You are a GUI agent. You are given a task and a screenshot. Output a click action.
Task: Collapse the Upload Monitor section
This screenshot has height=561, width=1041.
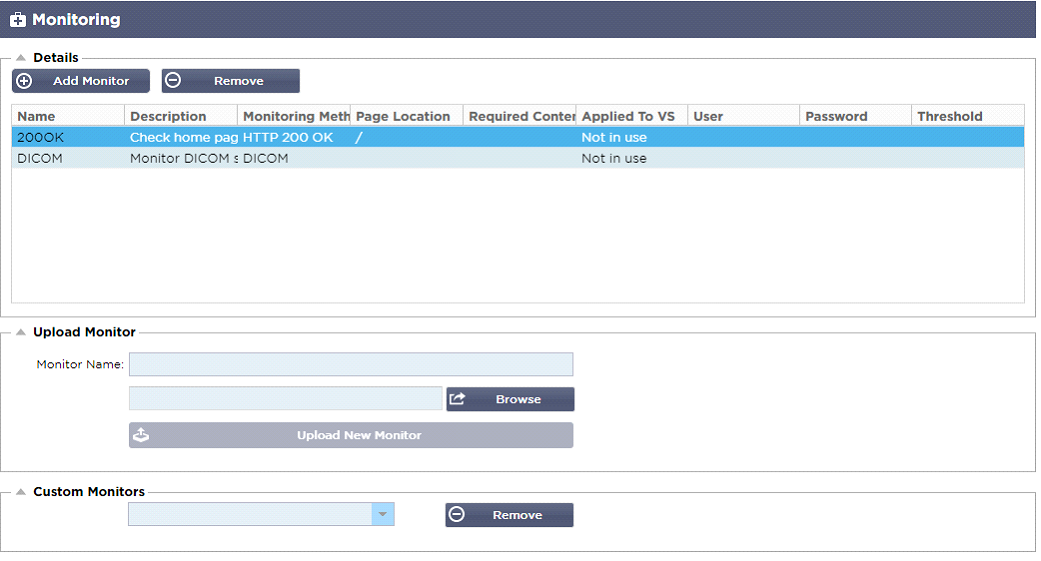(x=20, y=332)
